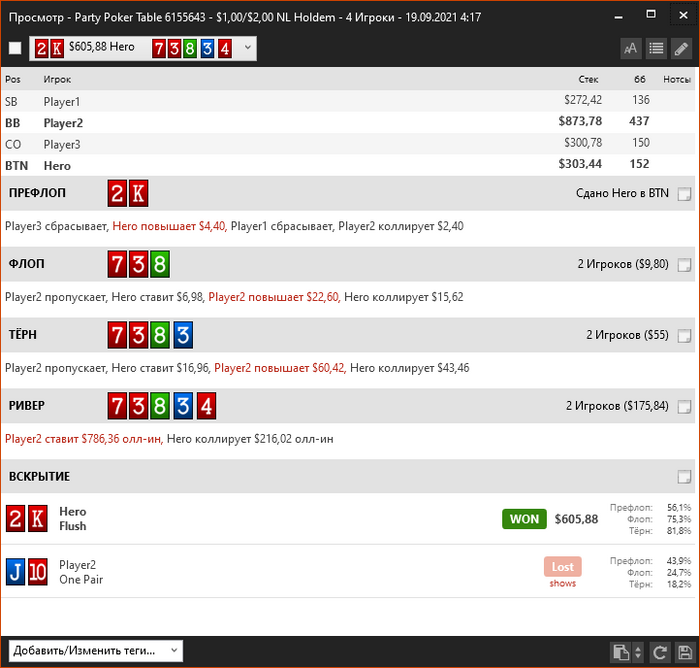Click the pink Lost badge

click(562, 567)
